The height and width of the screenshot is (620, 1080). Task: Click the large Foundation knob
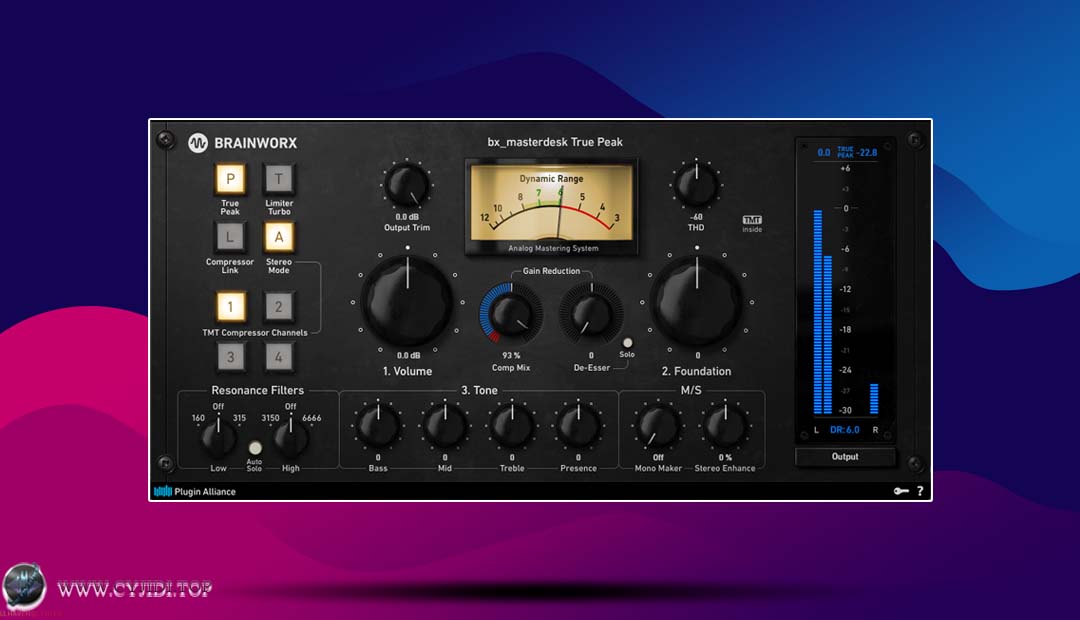click(x=697, y=302)
